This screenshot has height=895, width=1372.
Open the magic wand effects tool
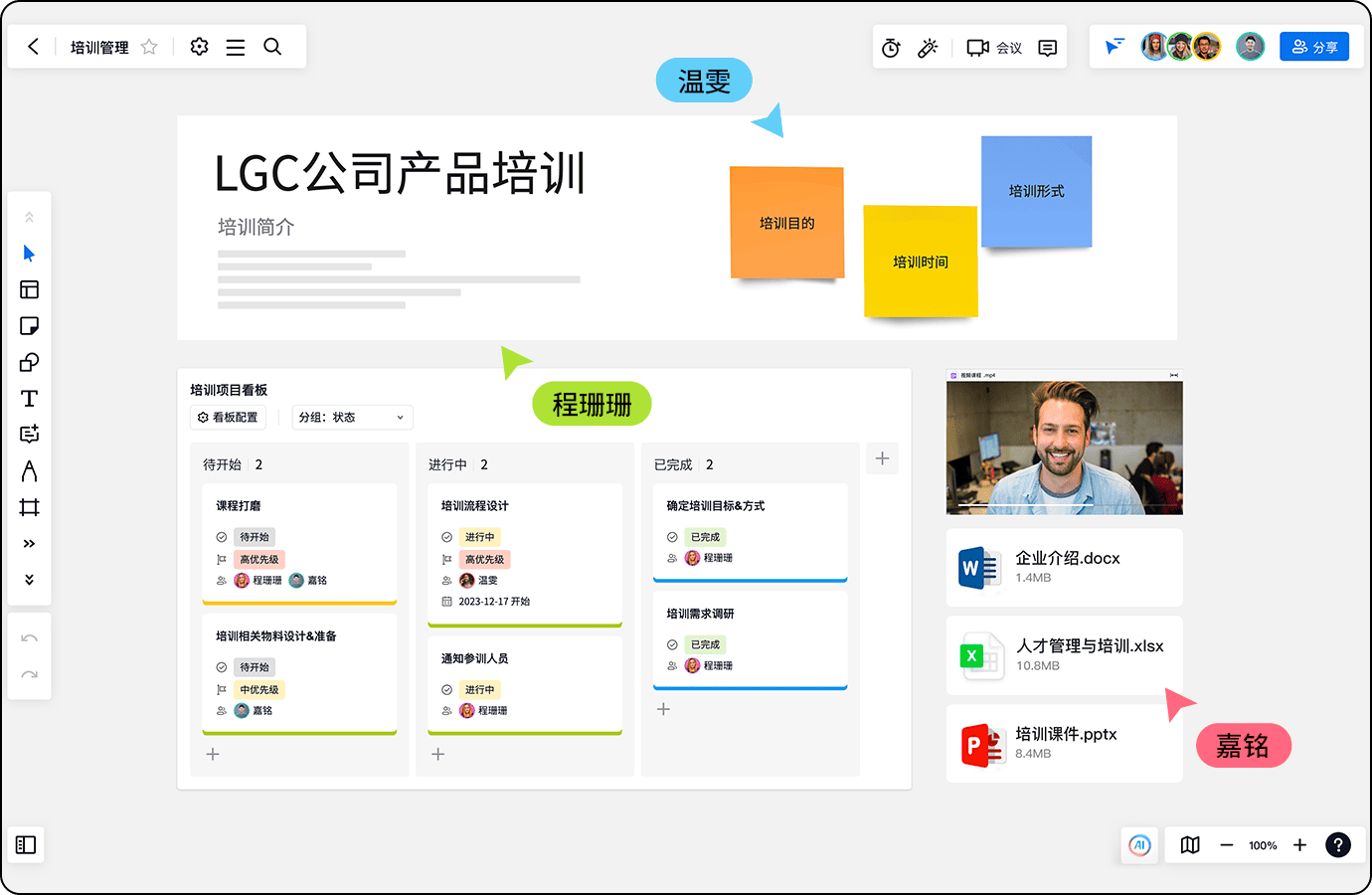(928, 48)
